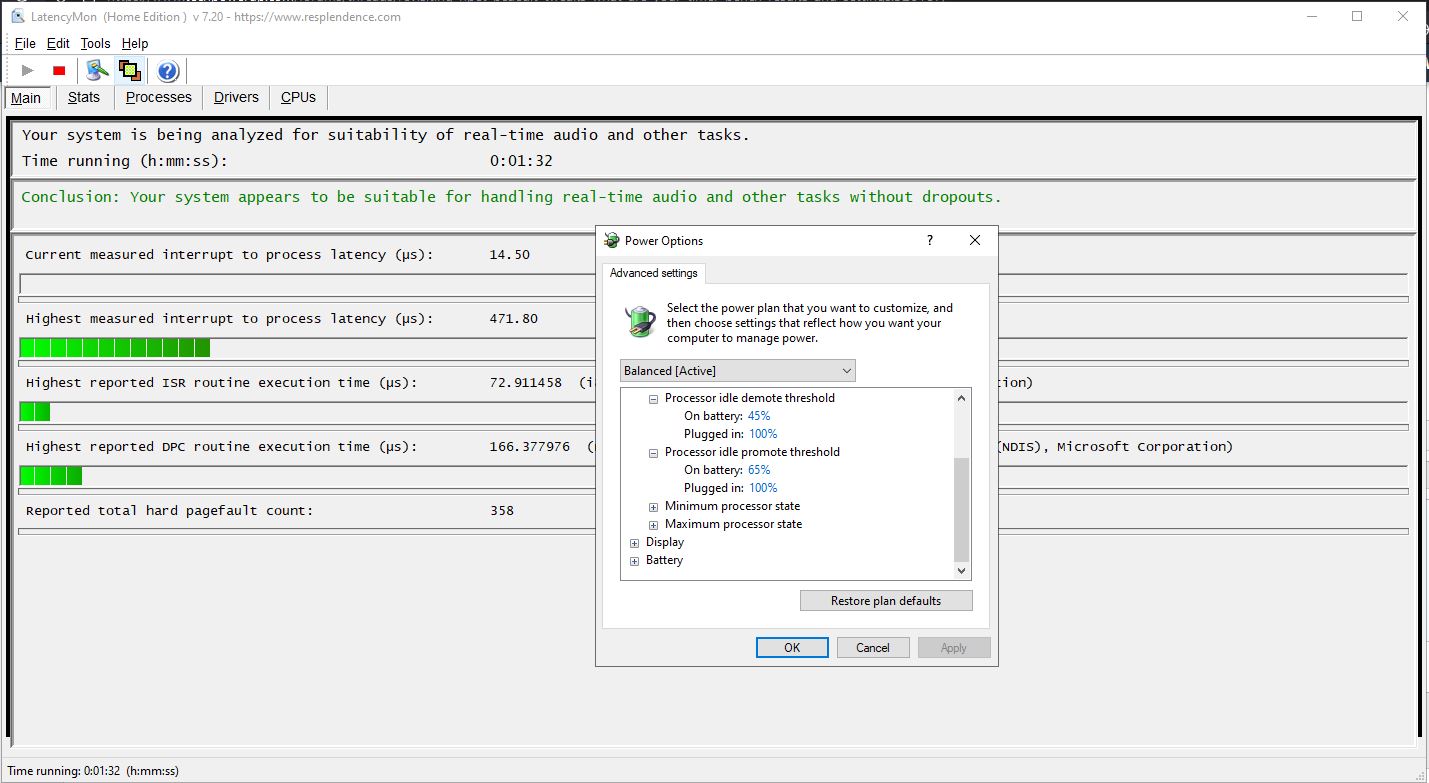The image size is (1429, 783).
Task: Expand Minimum processor state
Action: click(x=653, y=506)
